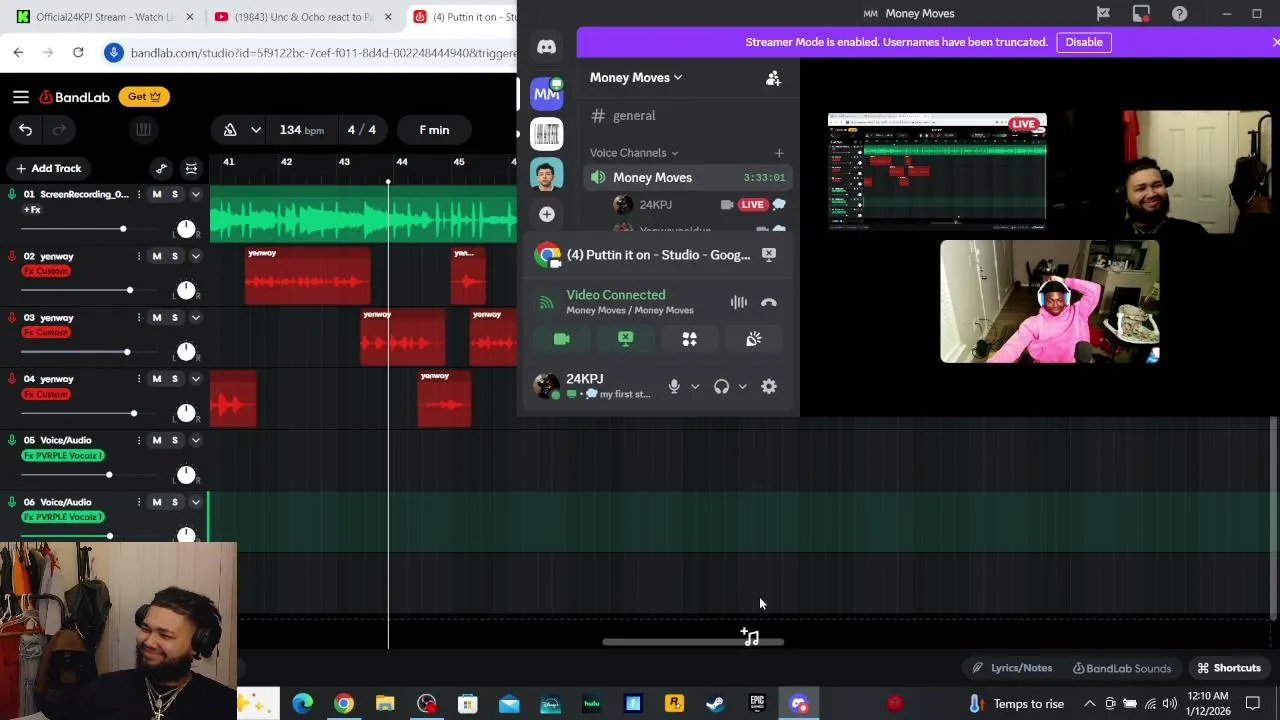Open the Discord microphone options dropdown arrow
This screenshot has height=720, width=1280.
pos(695,387)
